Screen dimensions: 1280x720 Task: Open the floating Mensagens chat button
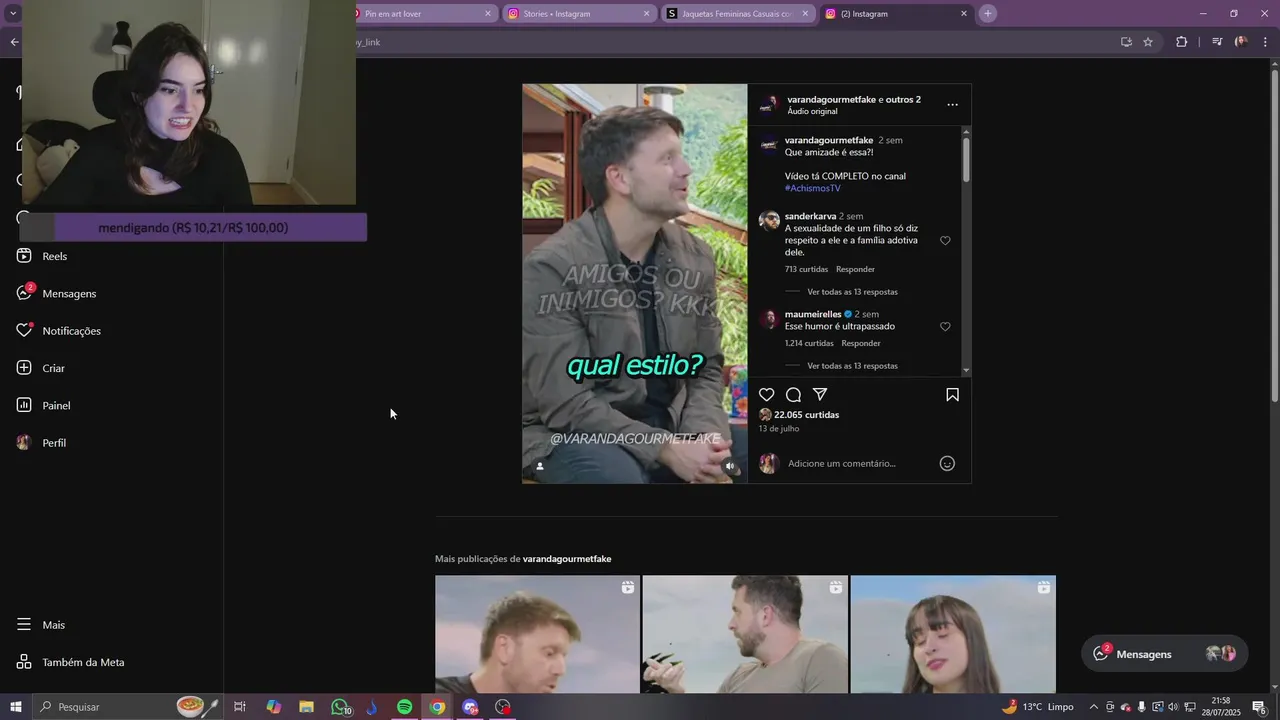pyautogui.click(x=1164, y=654)
